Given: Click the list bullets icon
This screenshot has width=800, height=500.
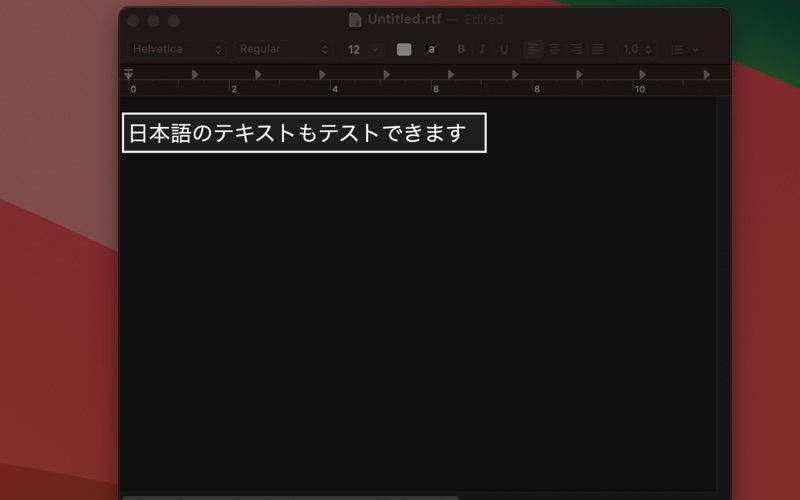Looking at the screenshot, I should 678,49.
